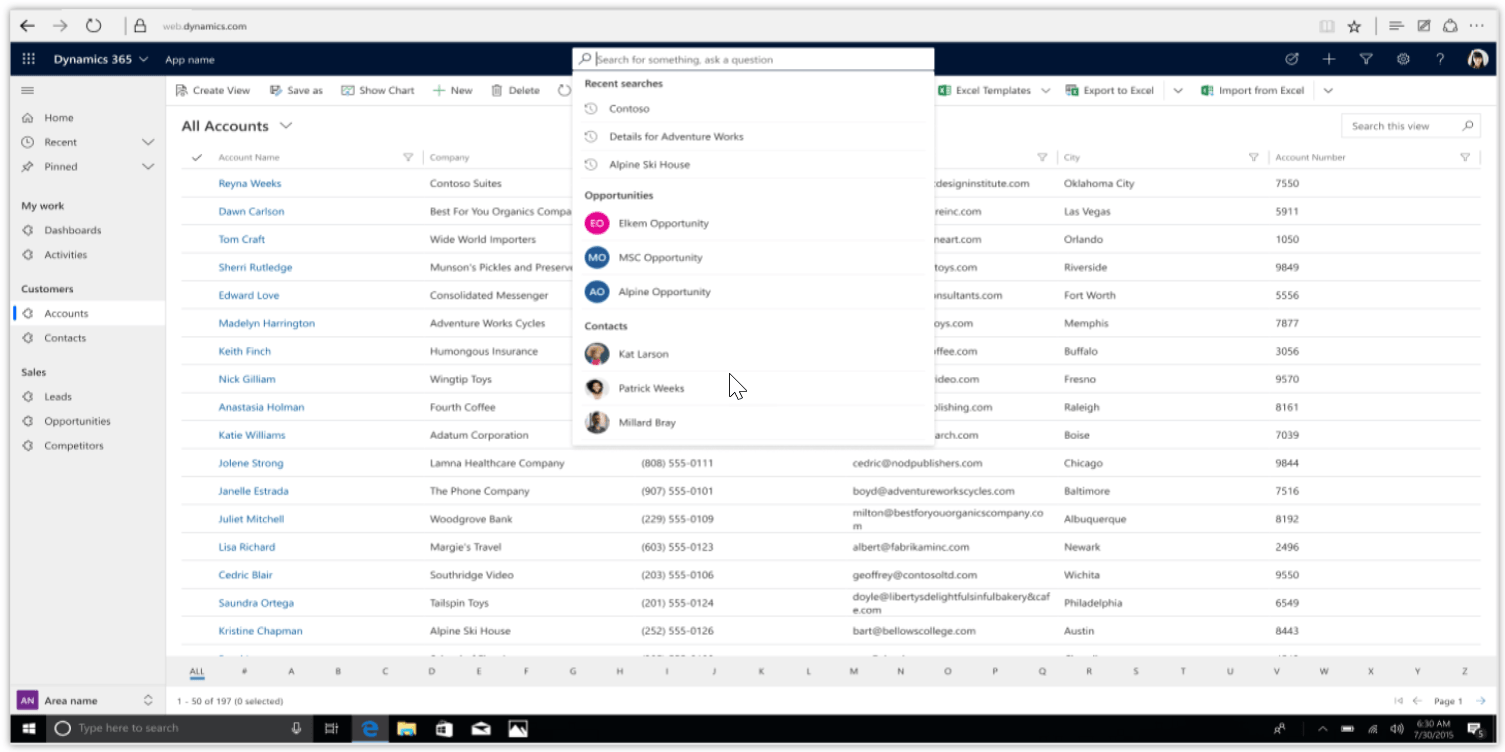Expand the Recent section chevron
The height and width of the screenshot is (752, 1505).
148,142
